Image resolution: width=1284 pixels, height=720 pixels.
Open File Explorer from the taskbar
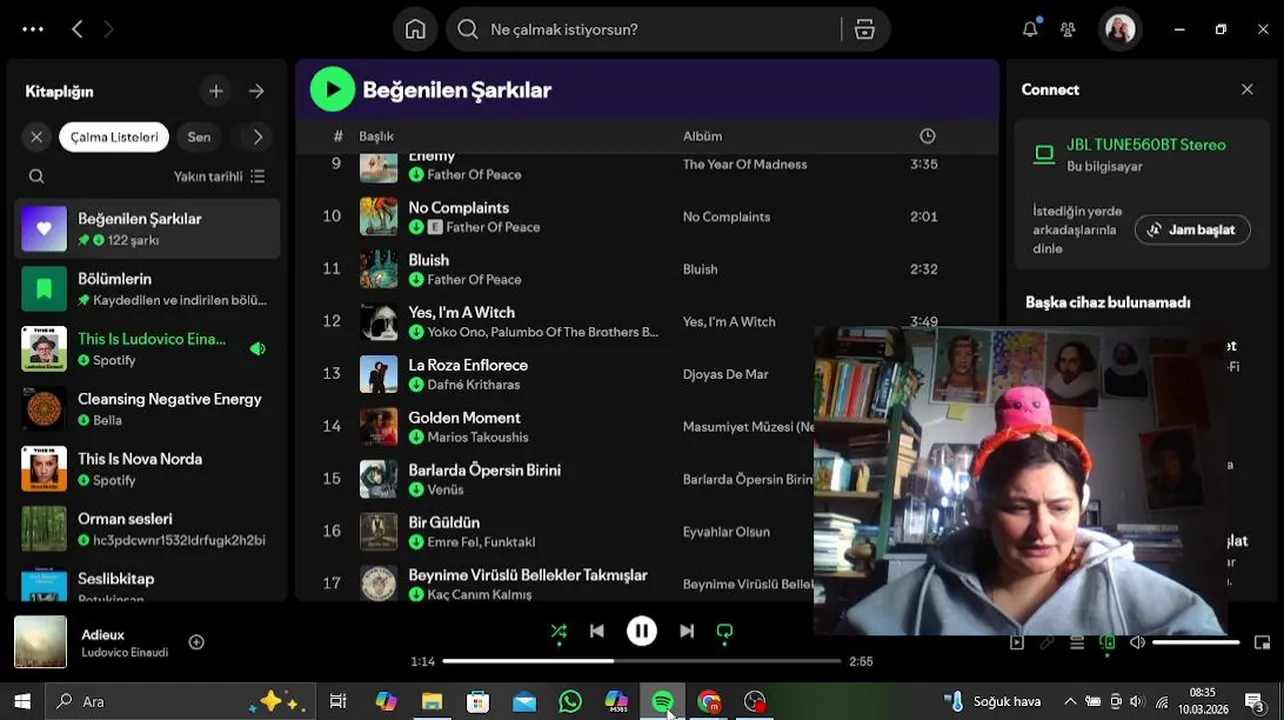tap(432, 702)
